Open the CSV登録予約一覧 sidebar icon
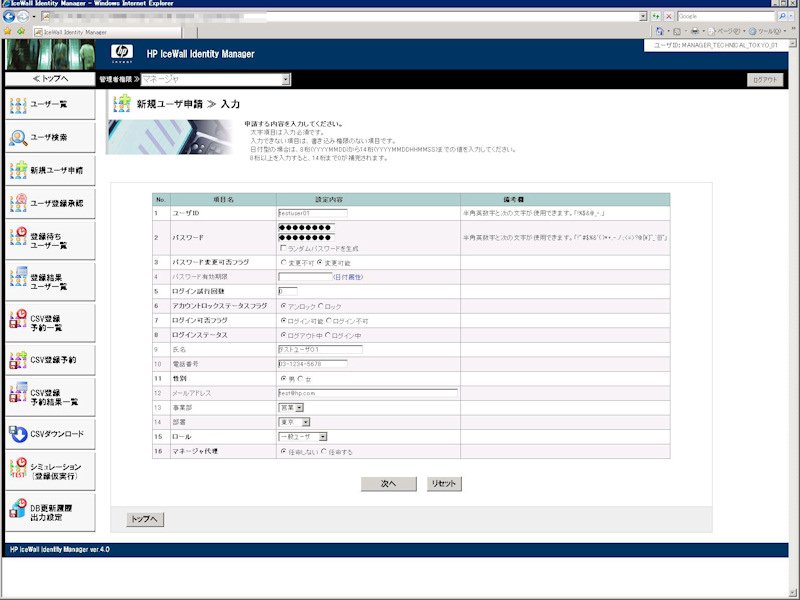 (18, 318)
